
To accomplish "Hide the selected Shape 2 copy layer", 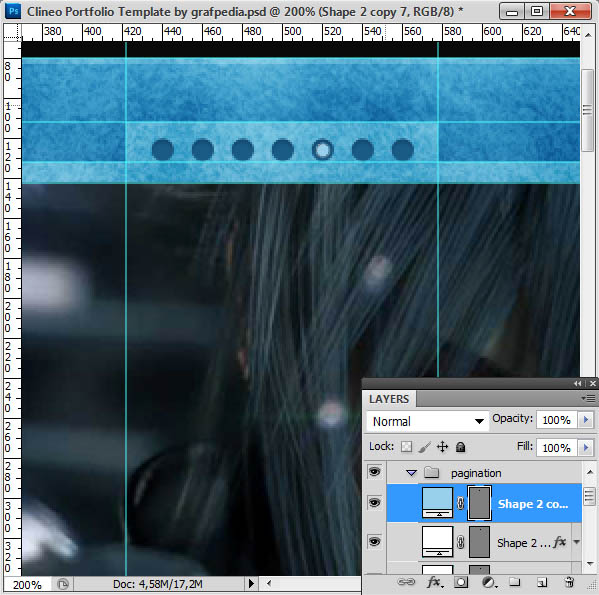I will (374, 503).
